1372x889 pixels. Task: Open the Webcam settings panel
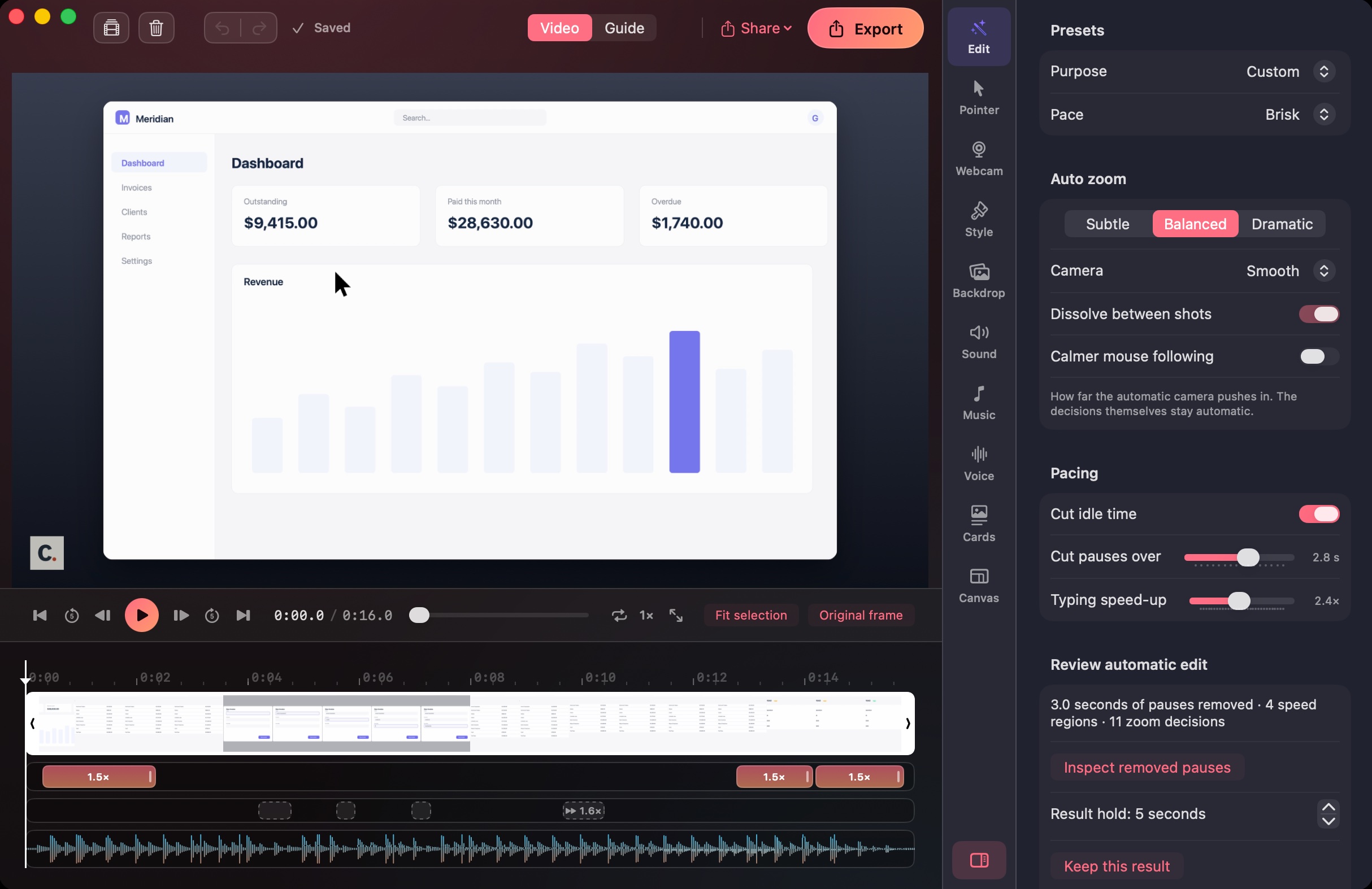point(979,159)
